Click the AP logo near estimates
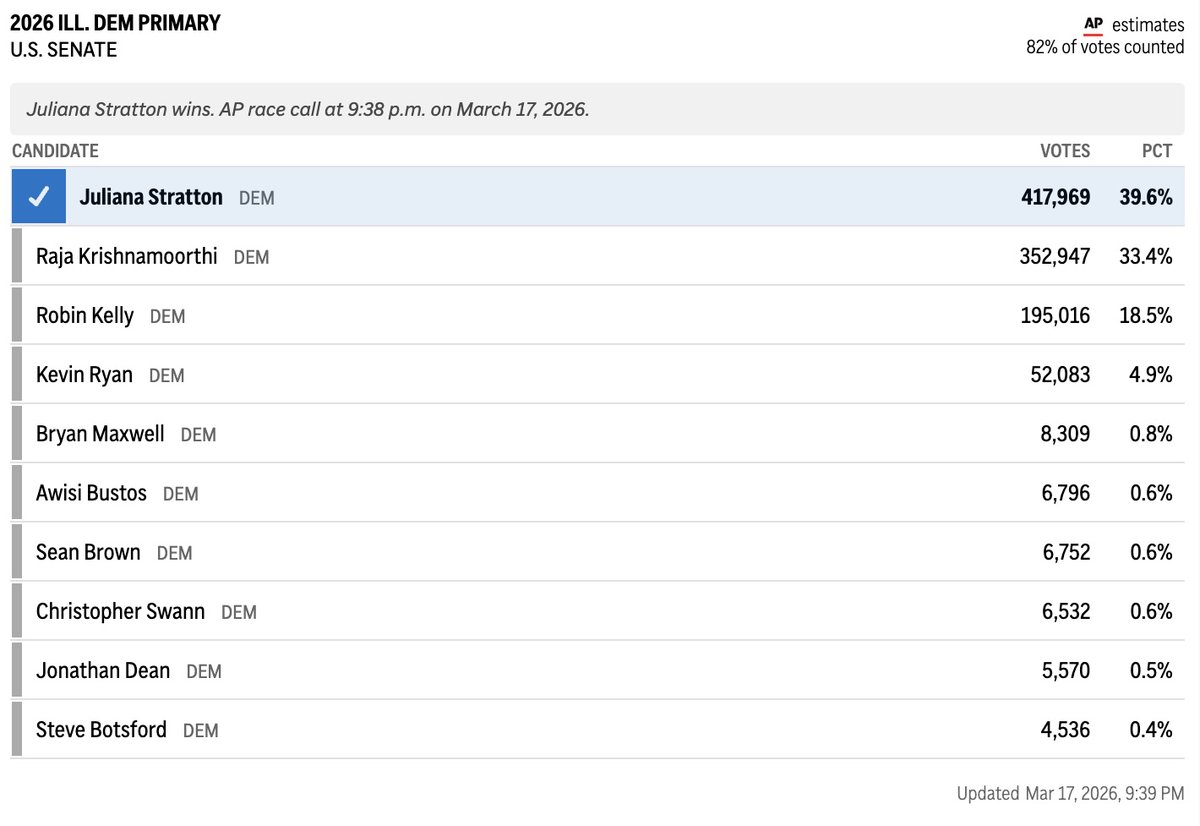 point(1093,26)
